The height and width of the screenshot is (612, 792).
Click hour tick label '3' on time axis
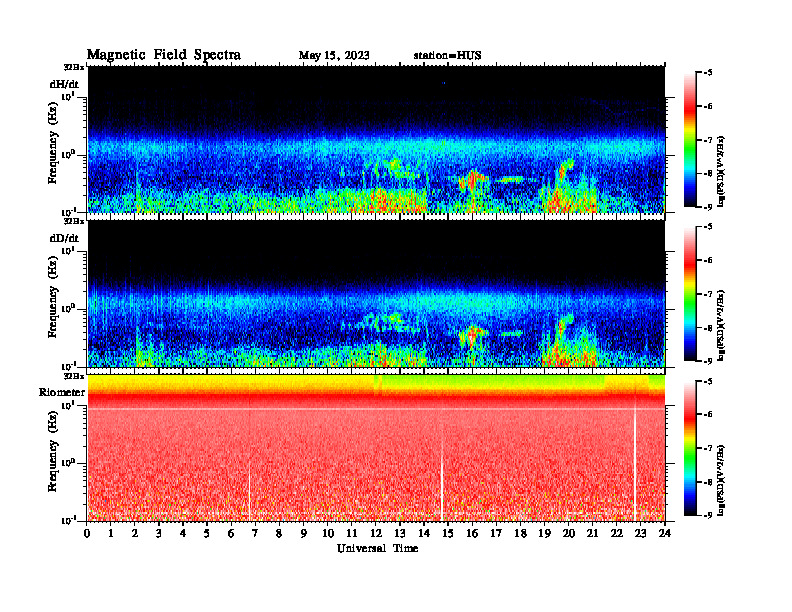point(159,534)
